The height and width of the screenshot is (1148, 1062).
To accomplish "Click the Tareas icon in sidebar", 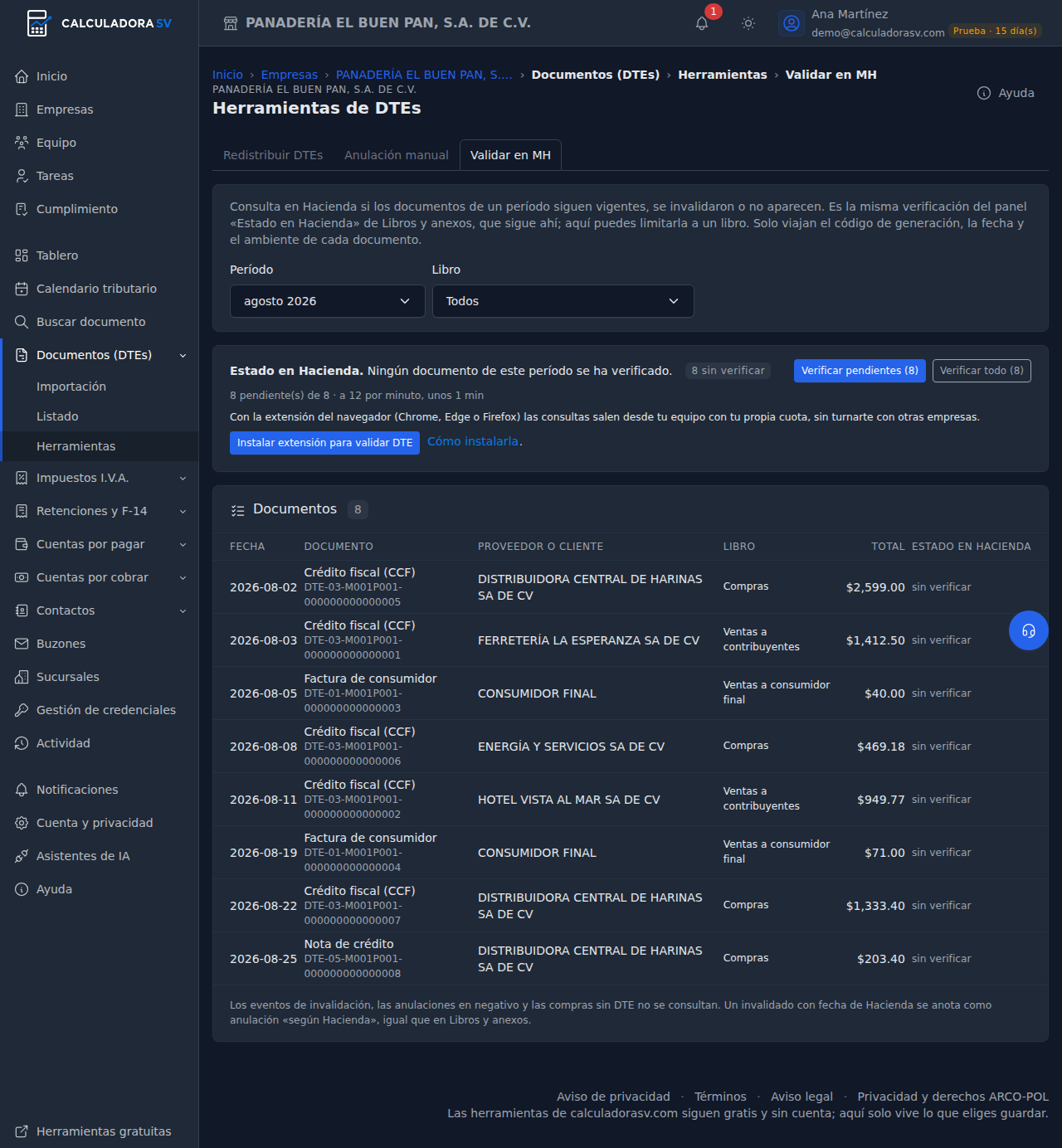I will tap(22, 176).
